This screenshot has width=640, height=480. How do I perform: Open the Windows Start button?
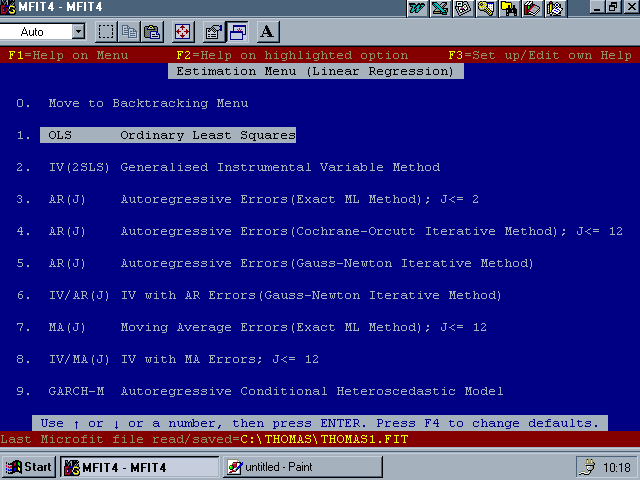(29, 467)
